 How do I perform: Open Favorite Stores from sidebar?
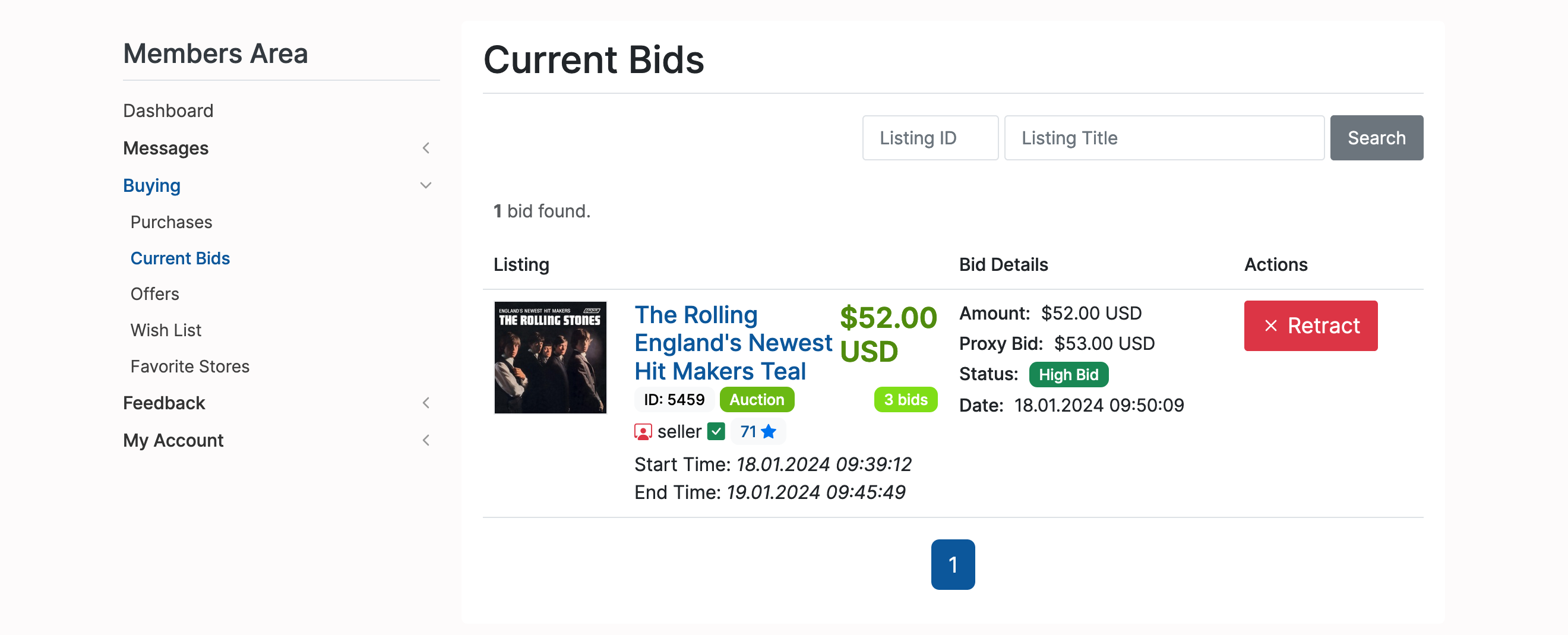click(x=190, y=367)
